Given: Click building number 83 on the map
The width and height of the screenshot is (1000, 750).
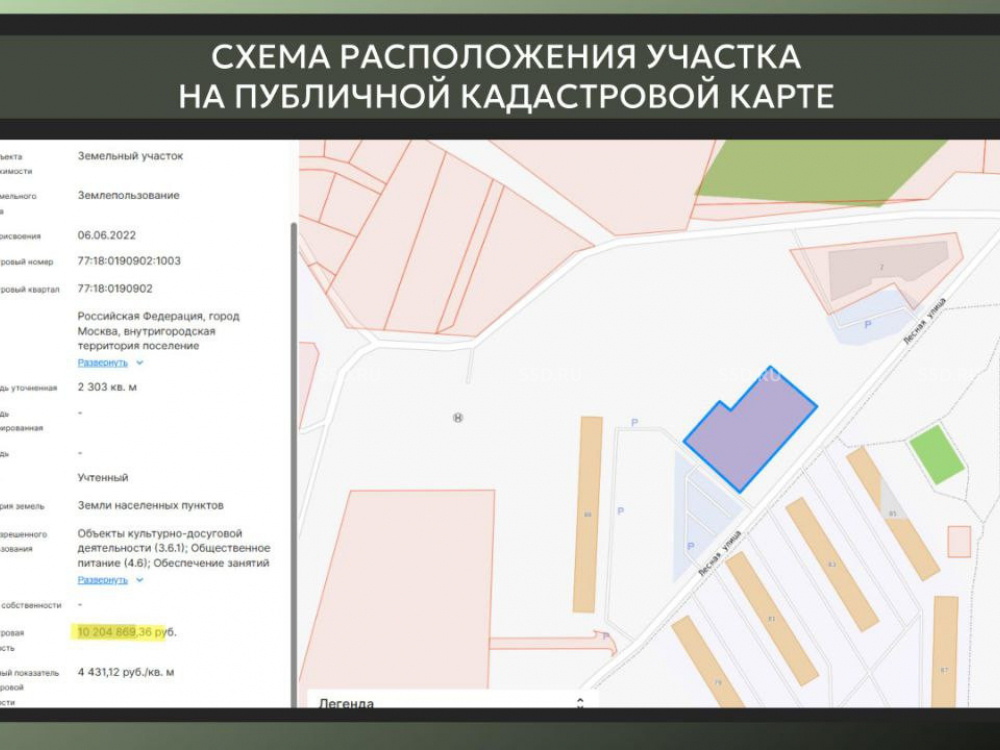Looking at the screenshot, I should click(x=830, y=565).
